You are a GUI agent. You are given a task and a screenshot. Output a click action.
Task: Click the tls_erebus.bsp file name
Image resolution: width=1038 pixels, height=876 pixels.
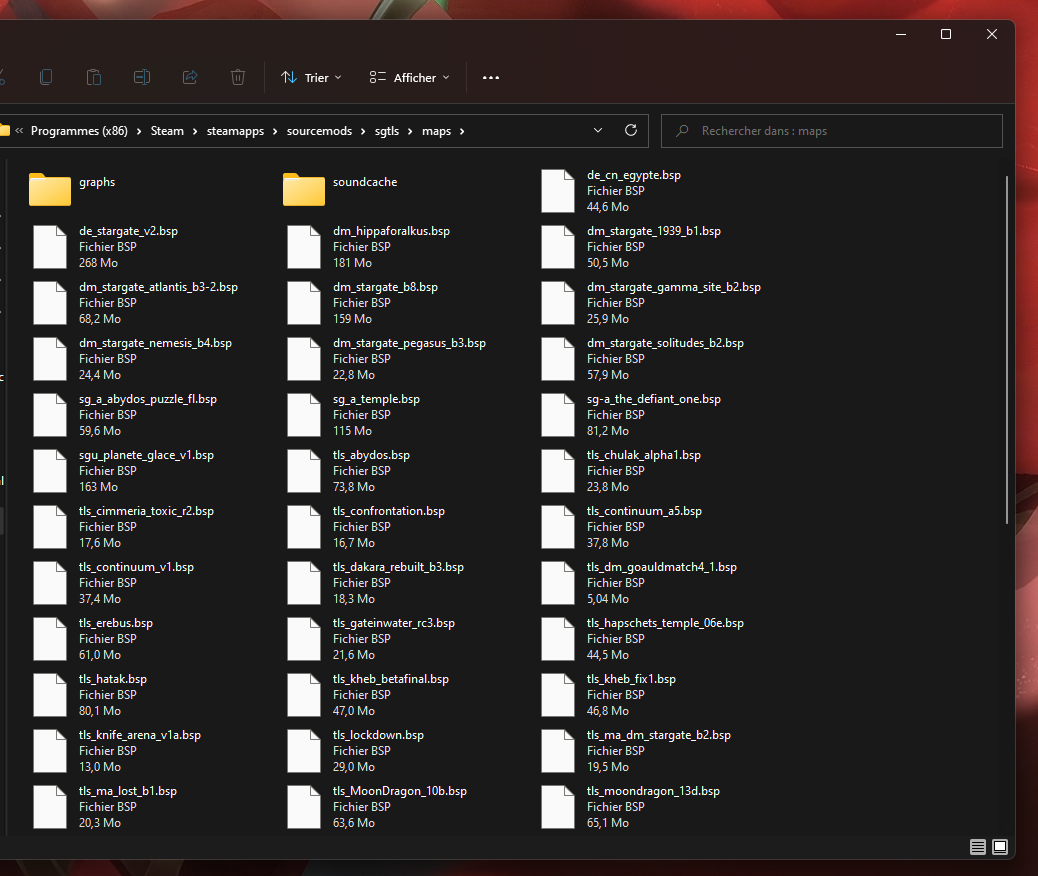116,623
